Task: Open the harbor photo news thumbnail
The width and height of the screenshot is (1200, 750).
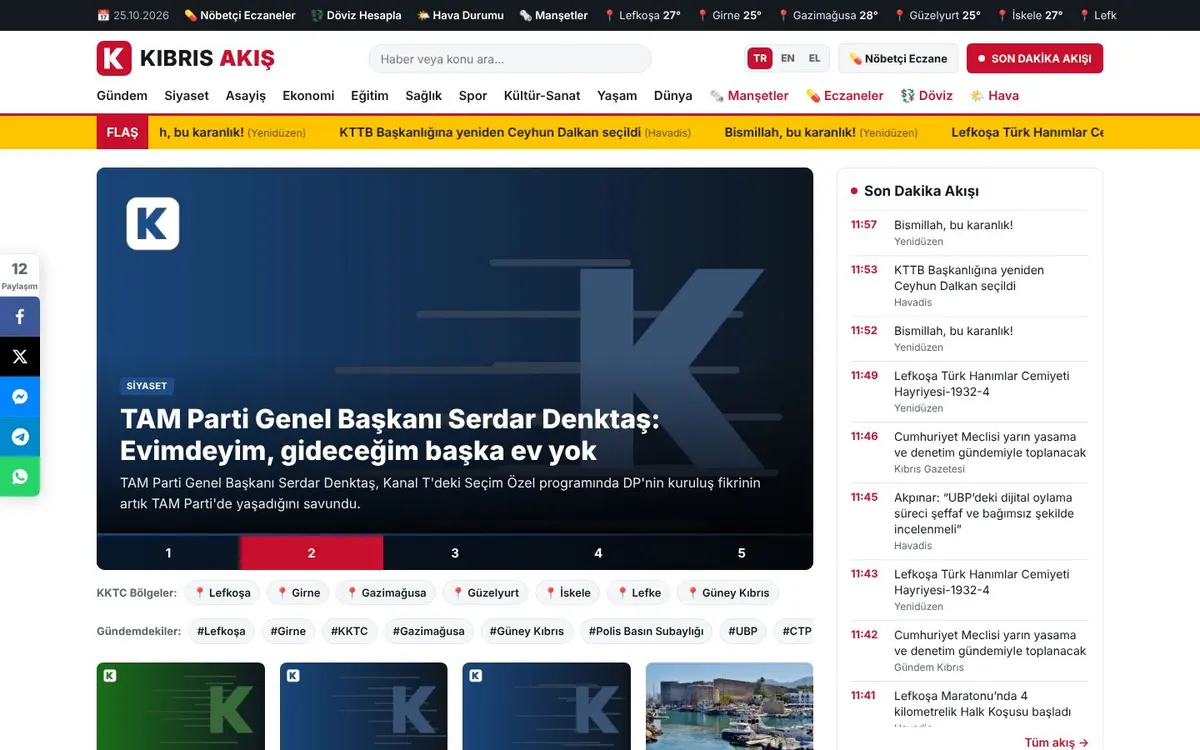Action: click(729, 706)
